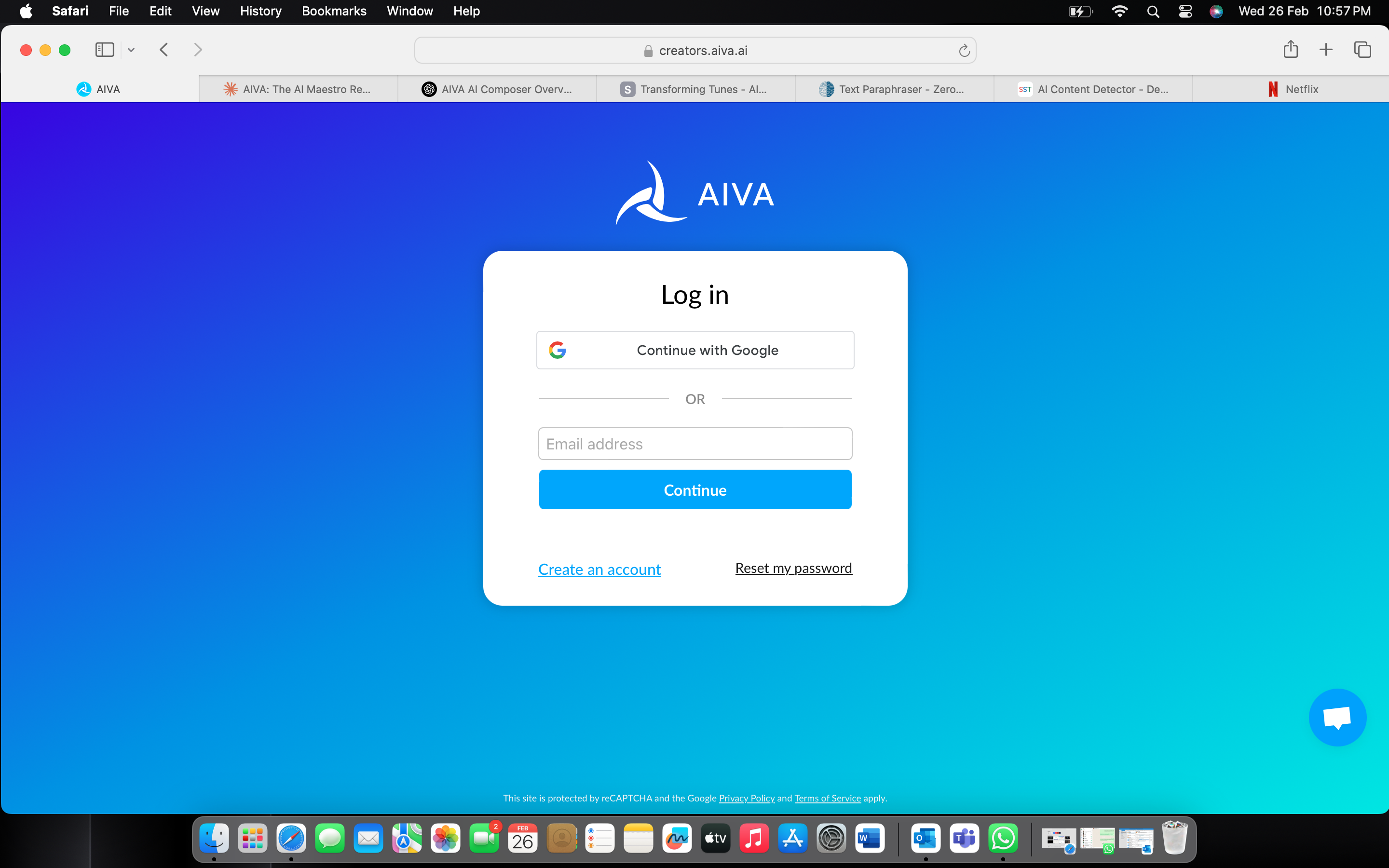
Task: Click the creators.aiva.ai address bar
Action: [695, 51]
